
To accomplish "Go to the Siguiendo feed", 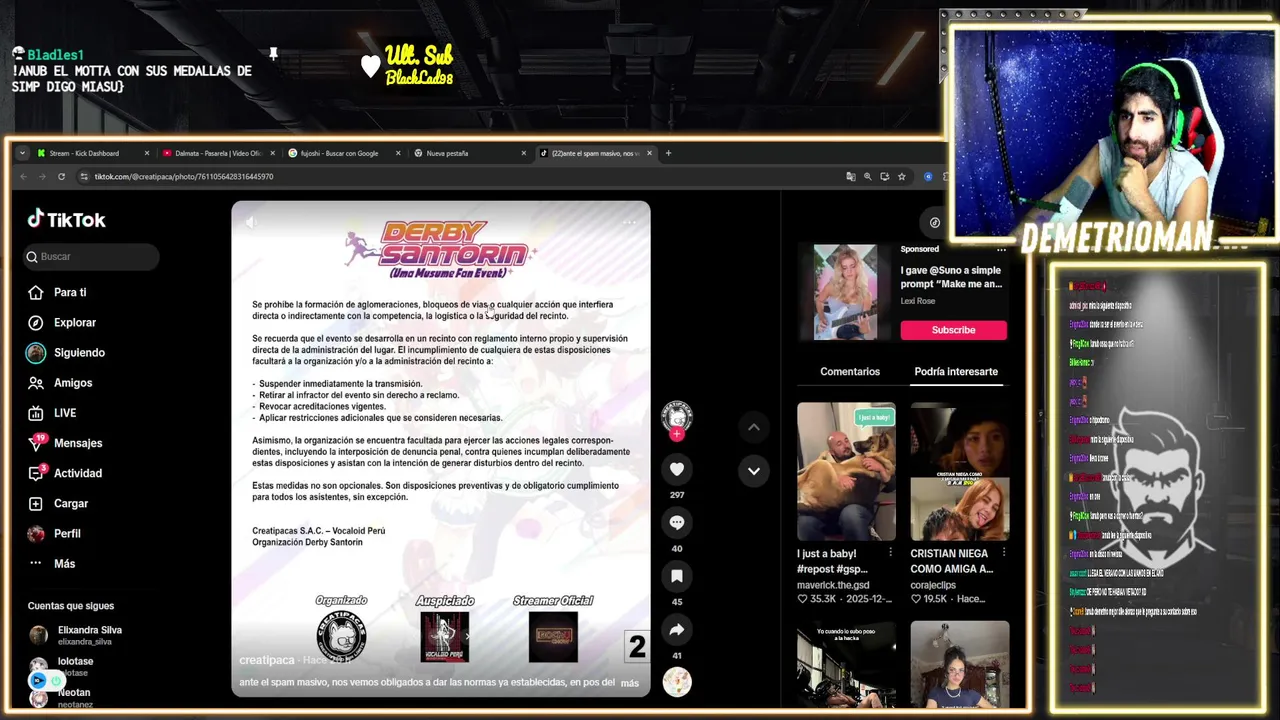I will click(x=79, y=353).
